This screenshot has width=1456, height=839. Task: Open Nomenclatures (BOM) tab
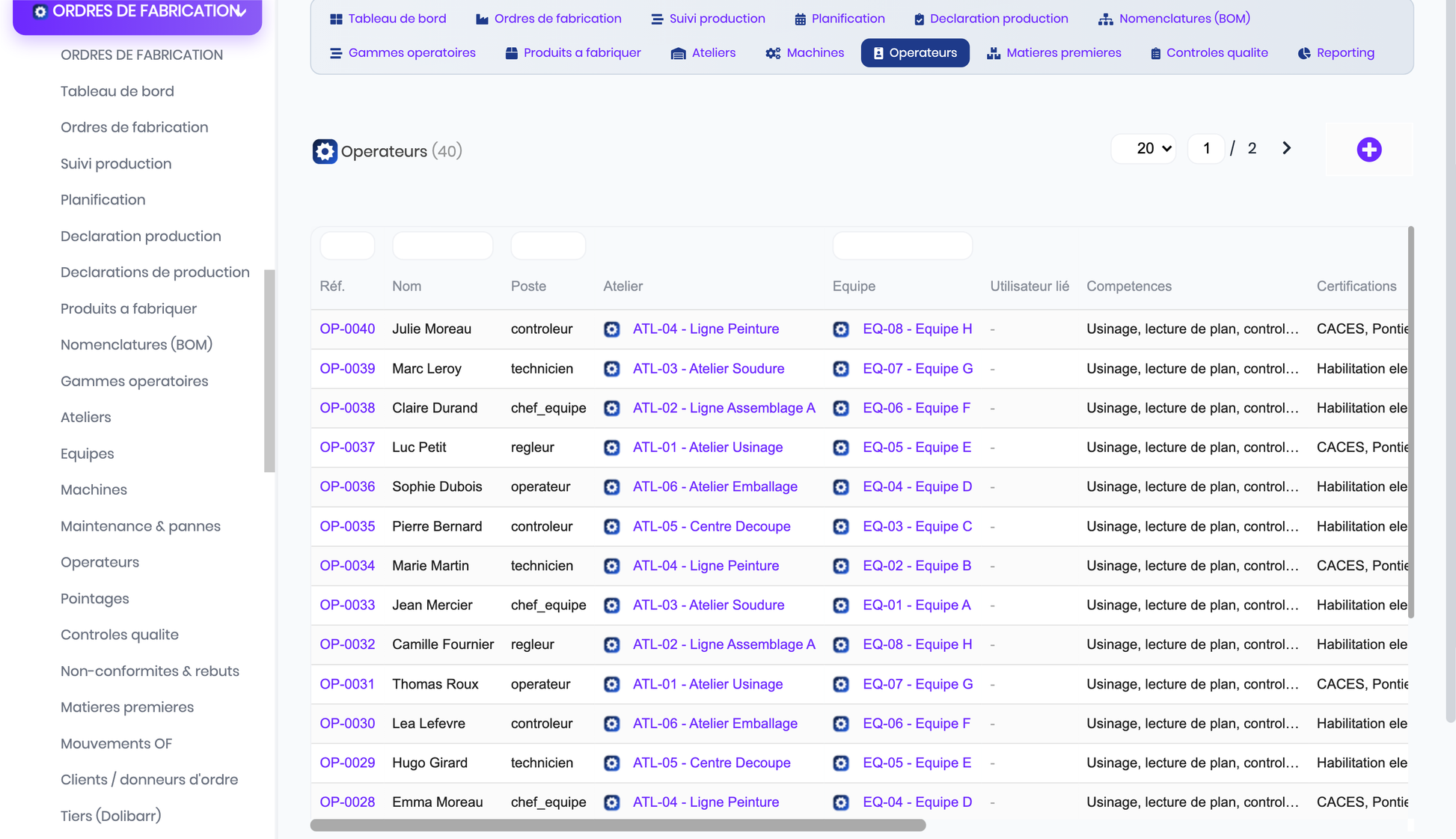1174,19
